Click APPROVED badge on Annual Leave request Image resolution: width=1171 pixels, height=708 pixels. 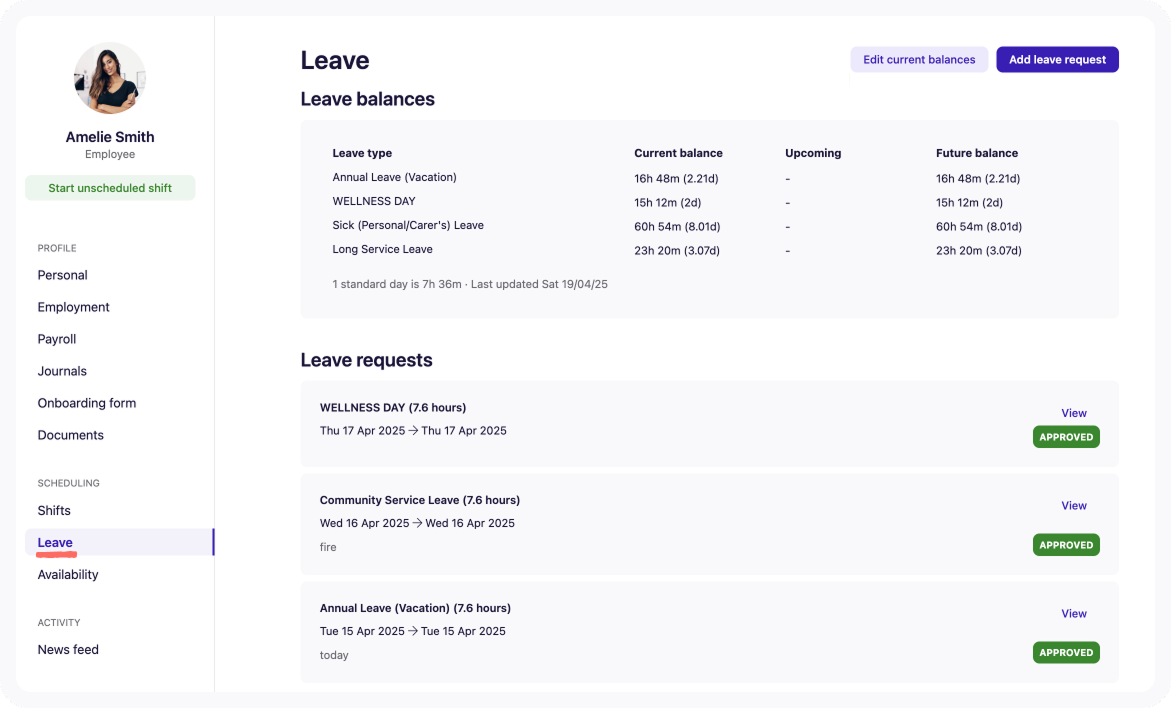coord(1066,653)
